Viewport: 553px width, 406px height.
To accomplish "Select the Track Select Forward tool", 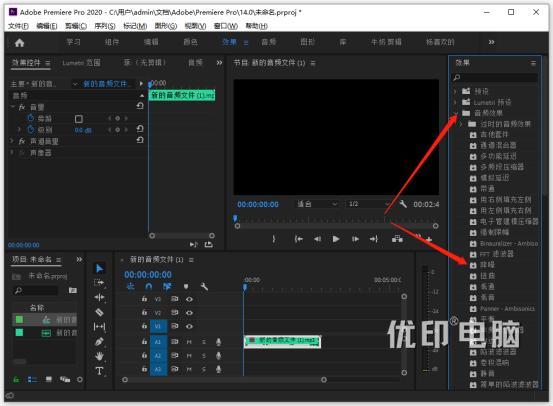I will [x=99, y=283].
